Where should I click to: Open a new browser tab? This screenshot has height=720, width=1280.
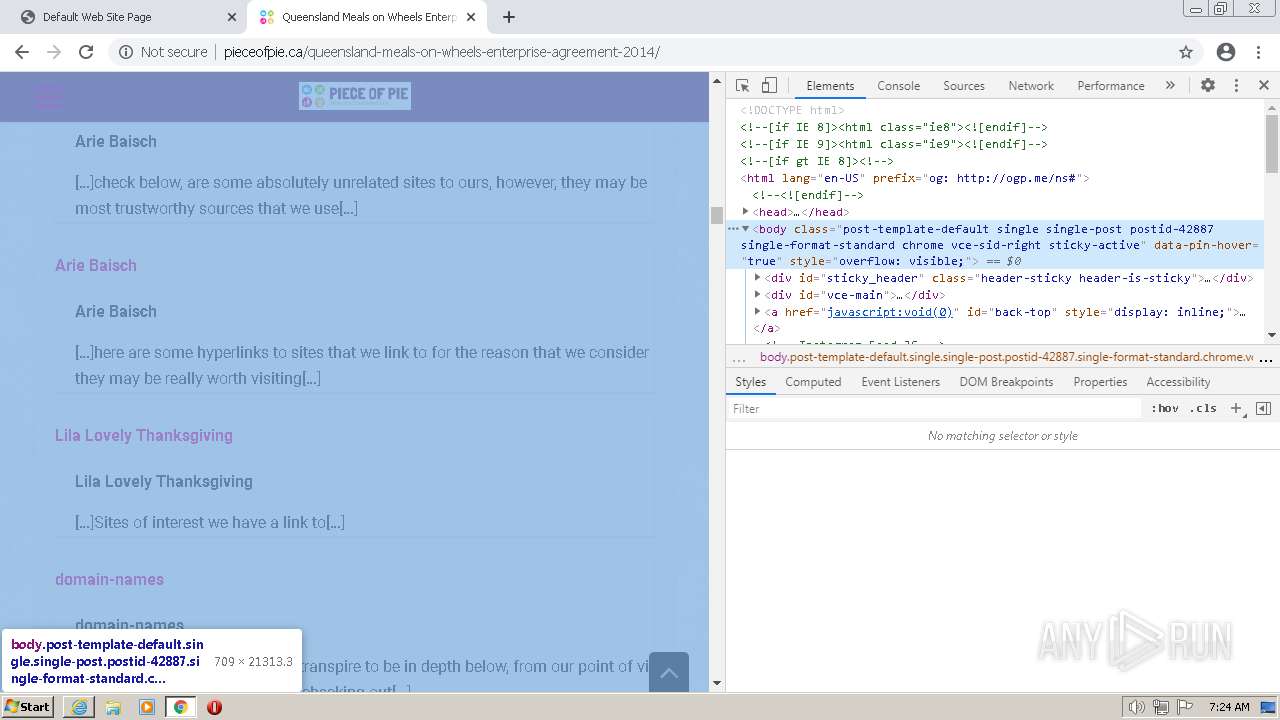509,17
